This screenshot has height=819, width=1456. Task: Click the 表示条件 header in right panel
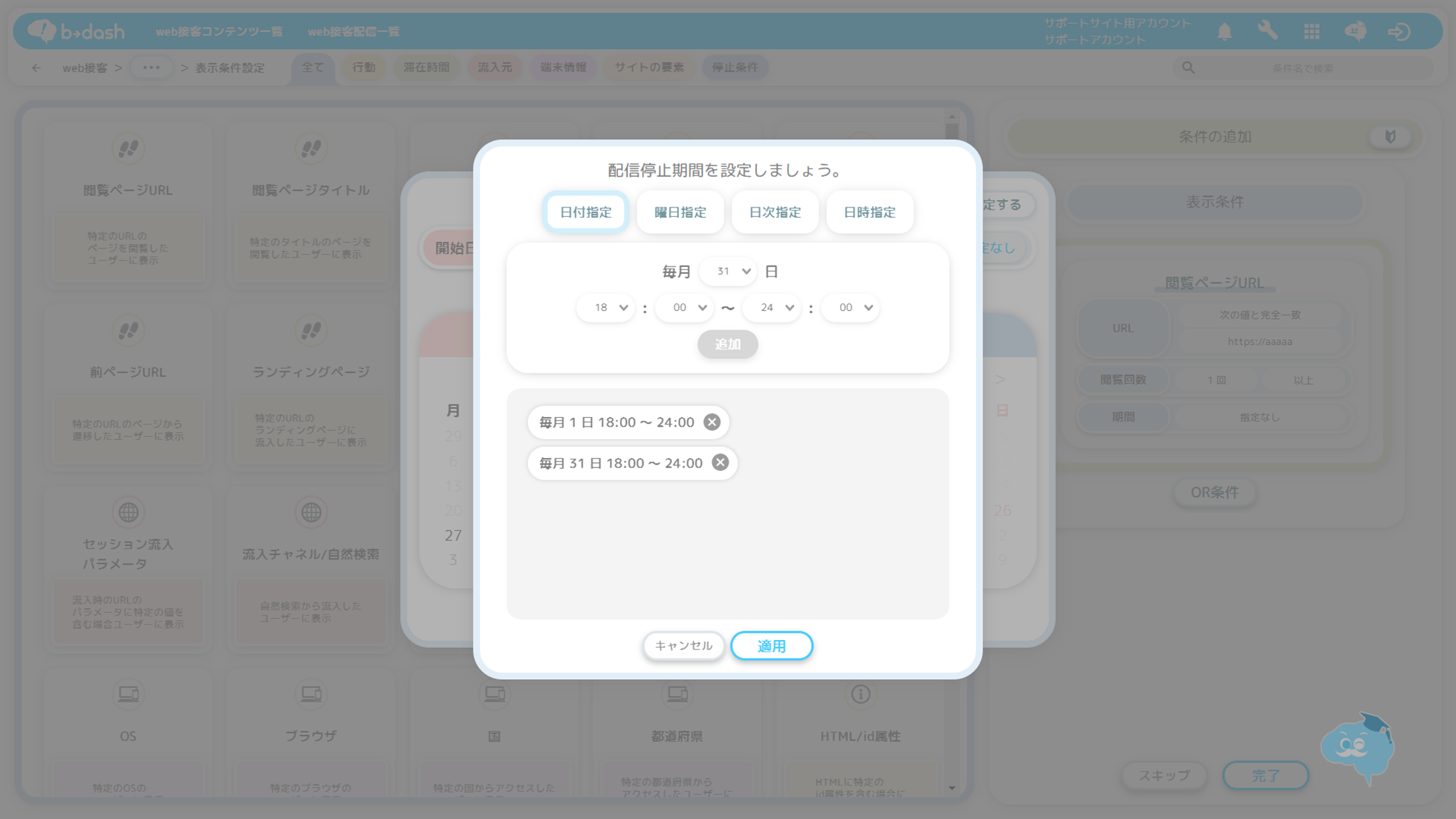pos(1214,202)
